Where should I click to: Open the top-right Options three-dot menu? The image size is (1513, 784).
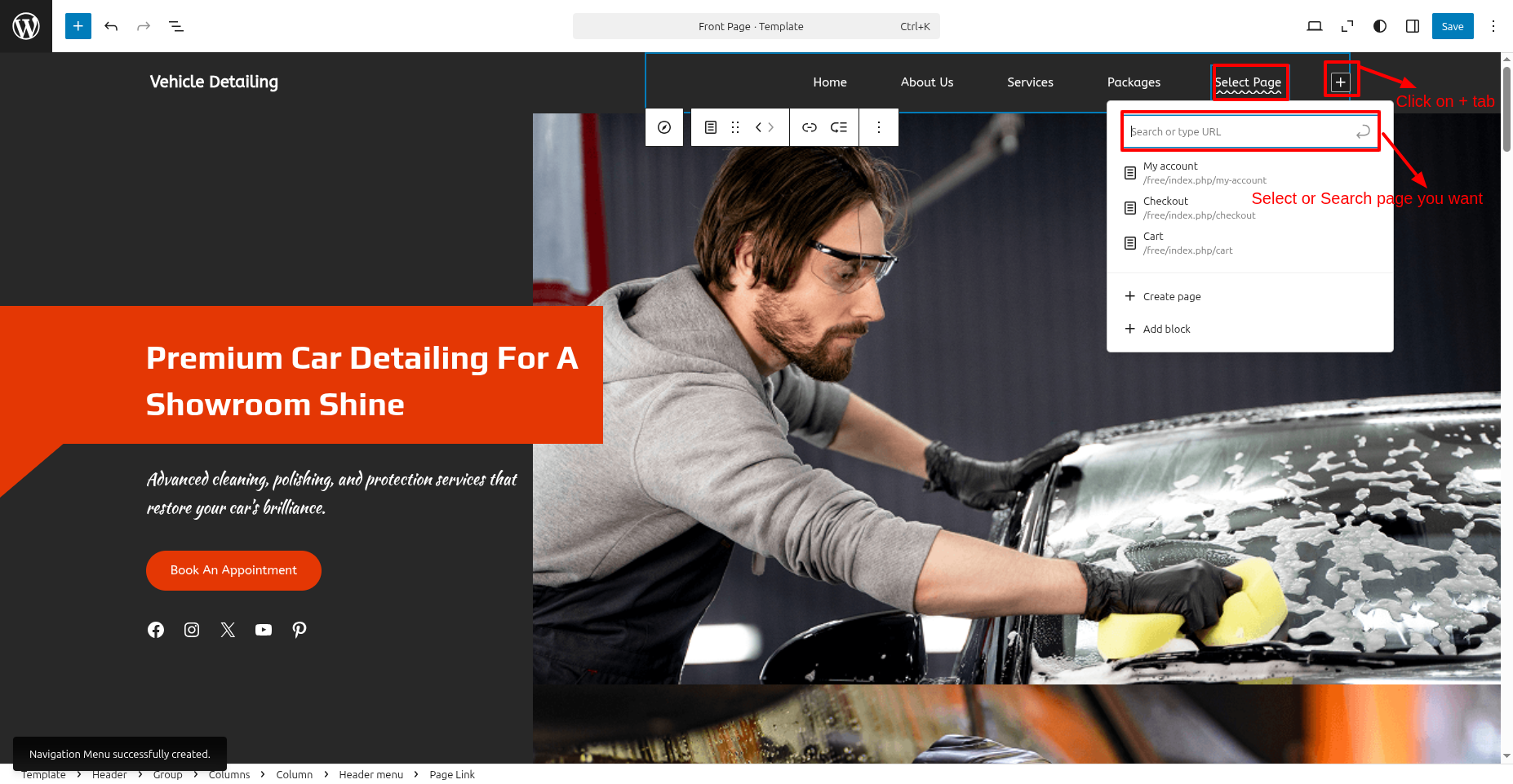tap(1493, 26)
